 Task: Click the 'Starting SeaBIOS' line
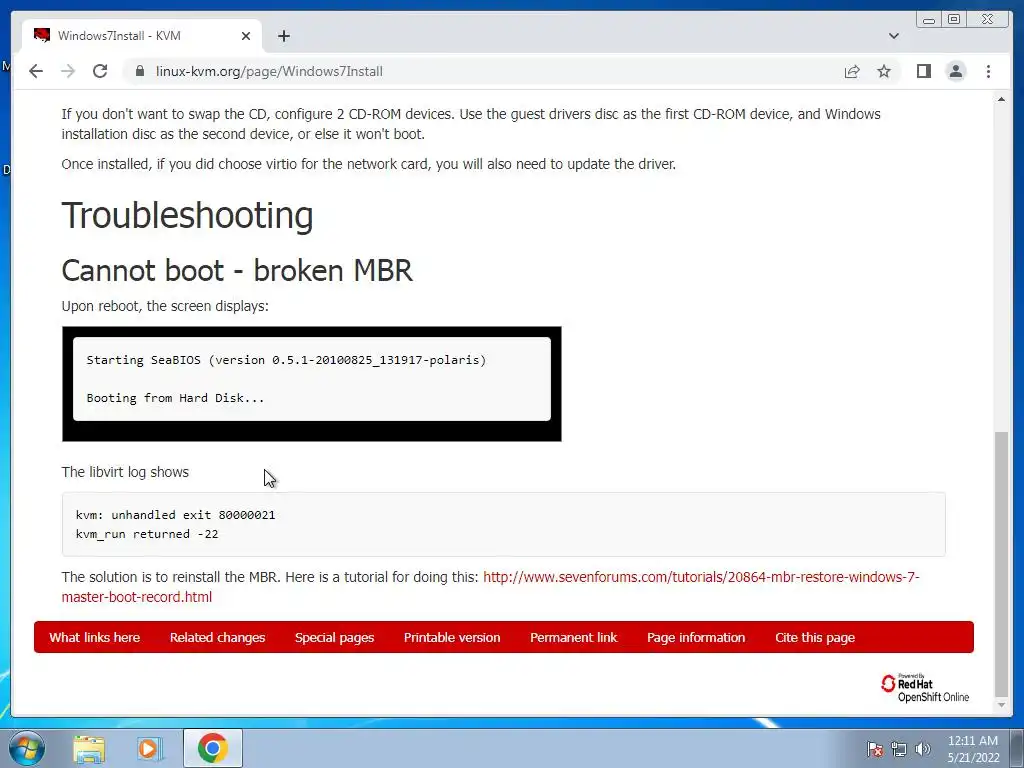click(286, 360)
